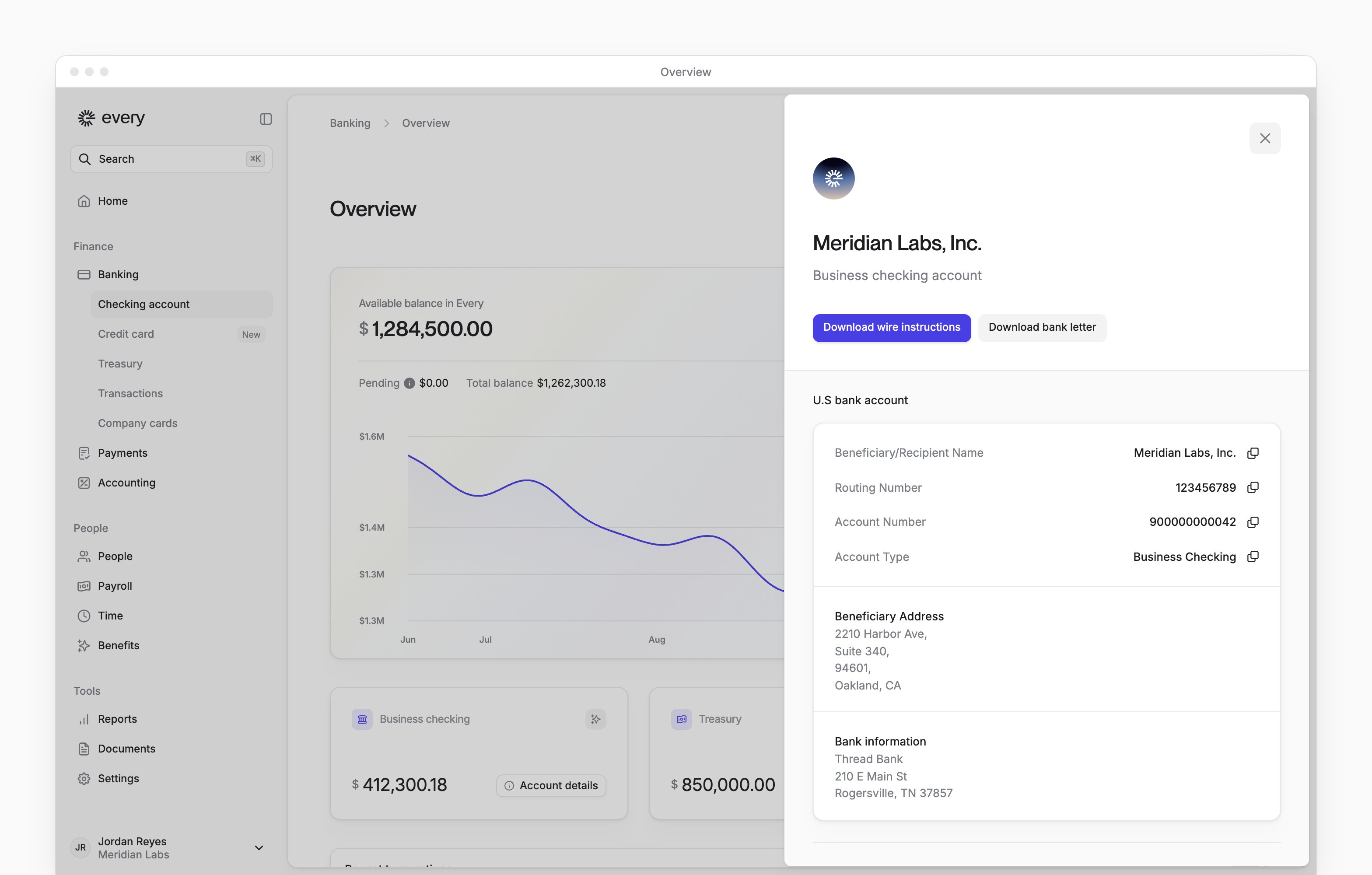Click the Thread Bank text
Image resolution: width=1372 pixels, height=875 pixels.
tap(868, 759)
